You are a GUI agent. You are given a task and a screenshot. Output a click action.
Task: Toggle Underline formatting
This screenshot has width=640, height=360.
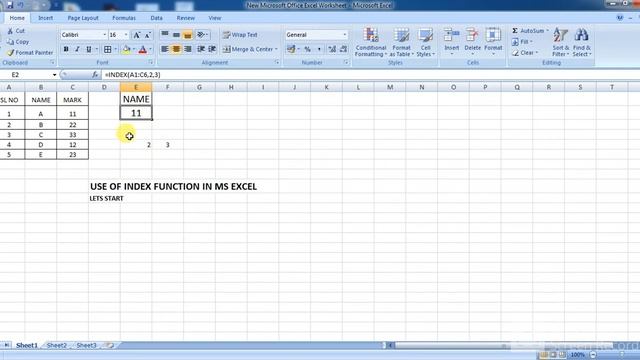89,49
